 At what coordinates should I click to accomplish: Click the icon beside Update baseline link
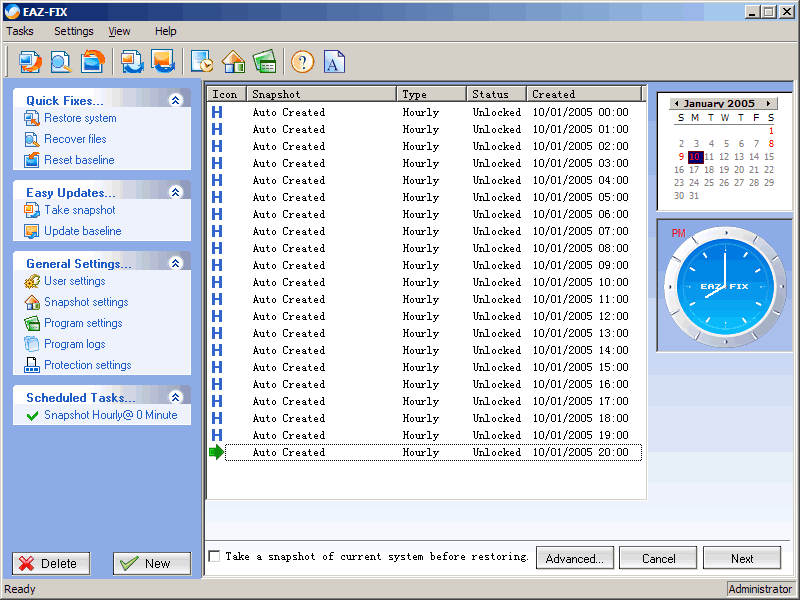pos(32,231)
